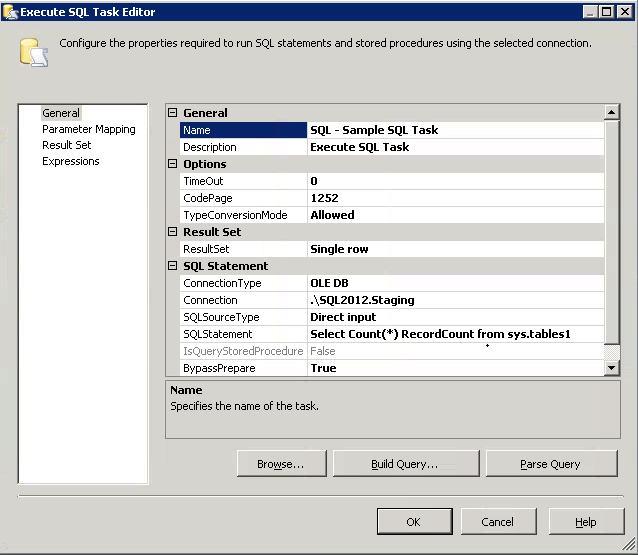Cancel the task editor dialog
Screen dimensions: 638x555
[497, 522]
